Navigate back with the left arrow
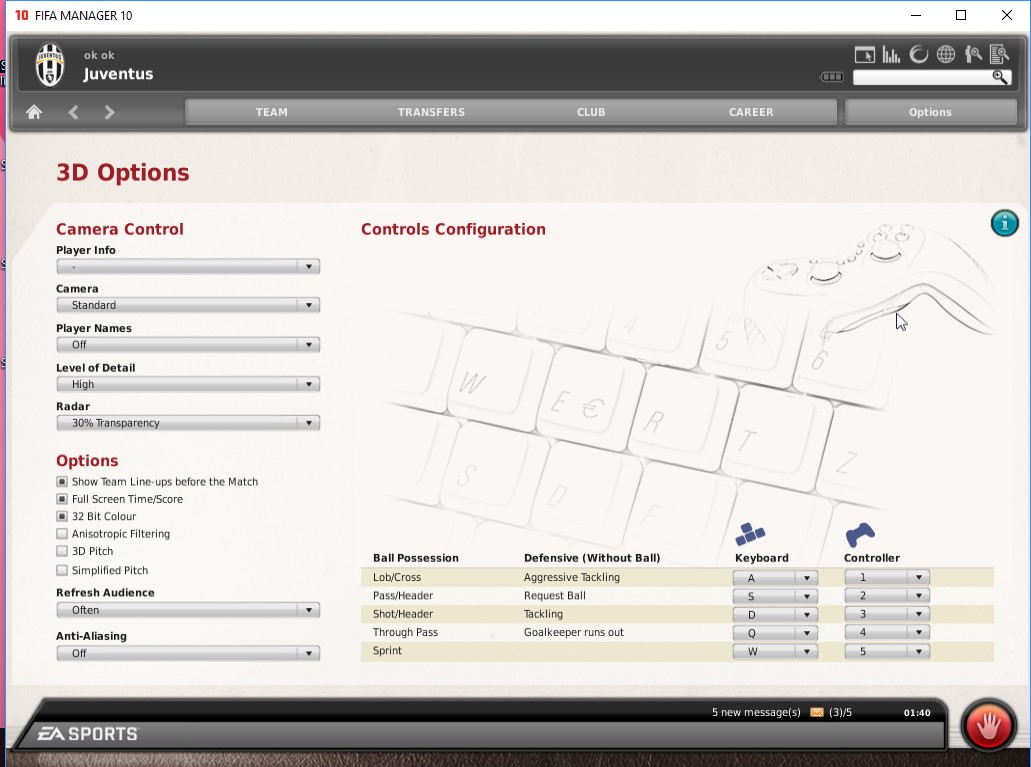The height and width of the screenshot is (767, 1031). pos(73,112)
